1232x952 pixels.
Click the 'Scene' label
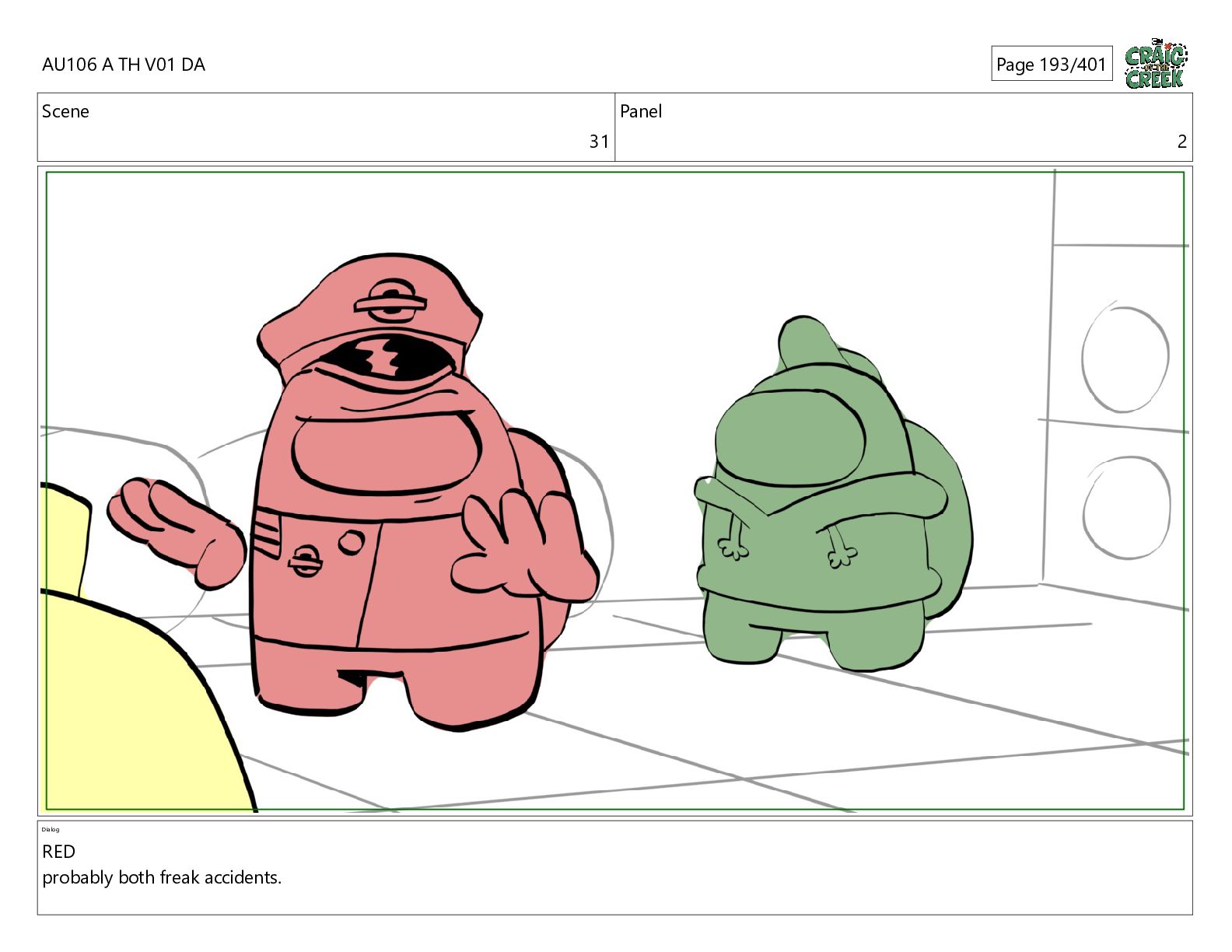[65, 111]
